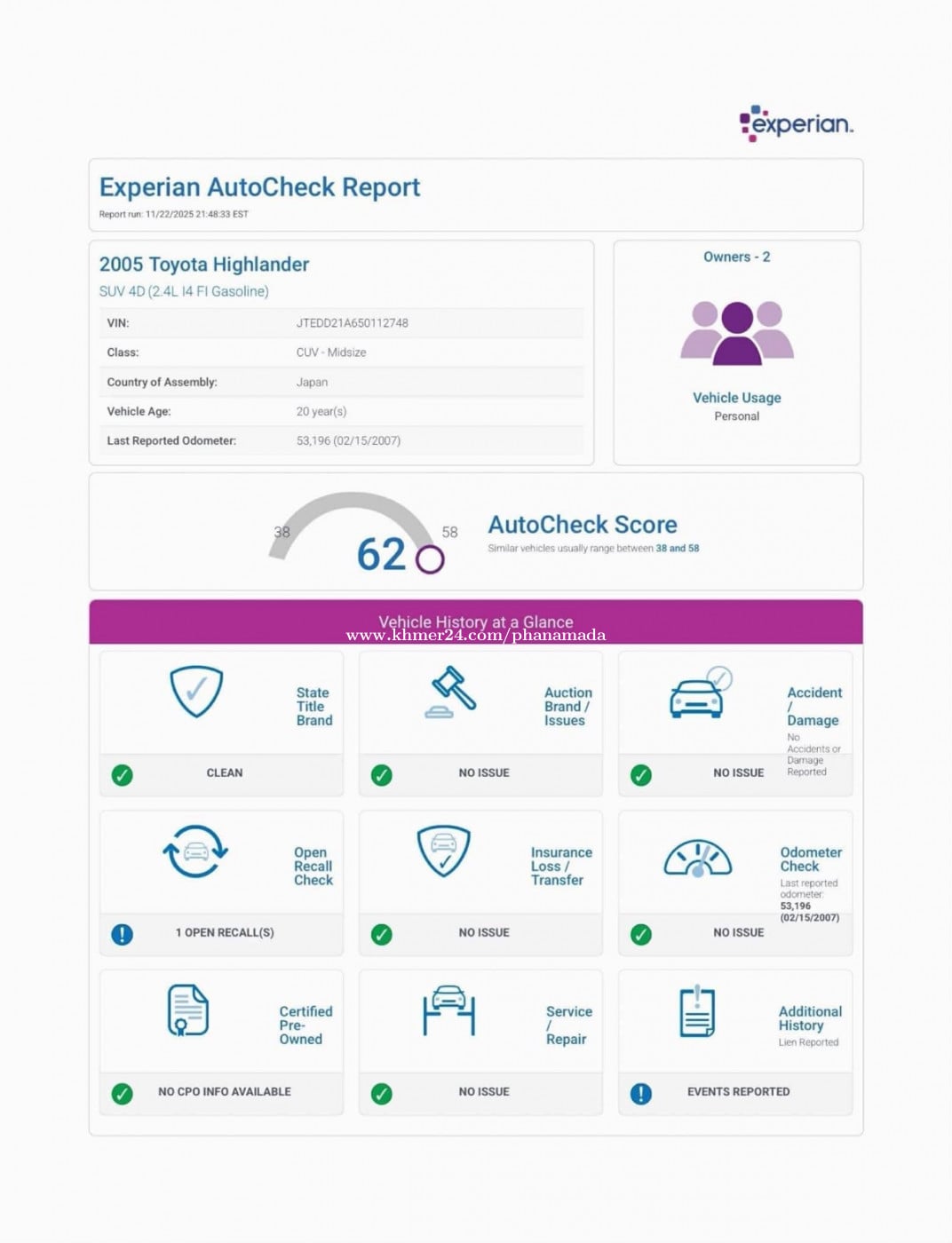Select the Vehicle History at a Glance header
This screenshot has height=1243, width=952.
click(475, 621)
